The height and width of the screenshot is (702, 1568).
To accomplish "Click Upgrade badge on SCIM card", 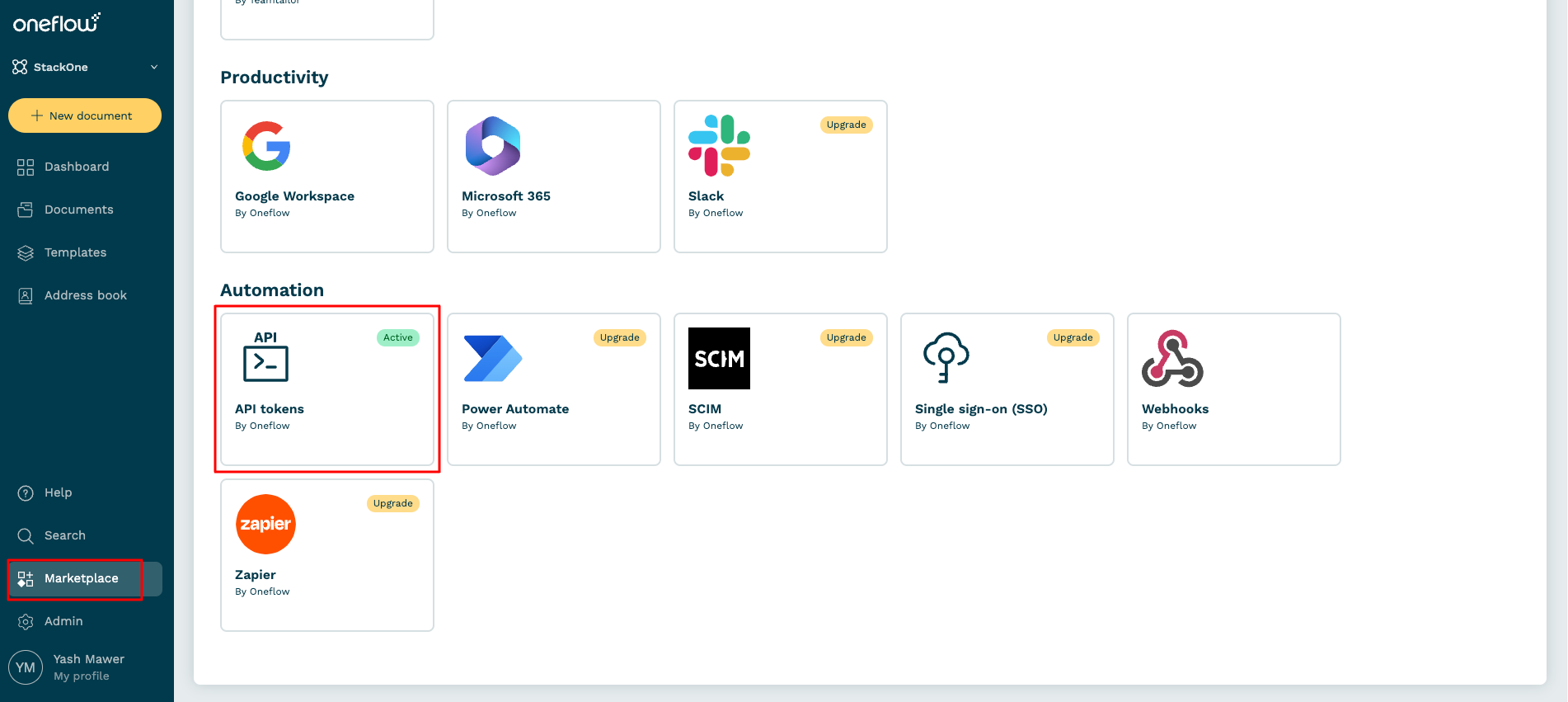I will pos(847,338).
